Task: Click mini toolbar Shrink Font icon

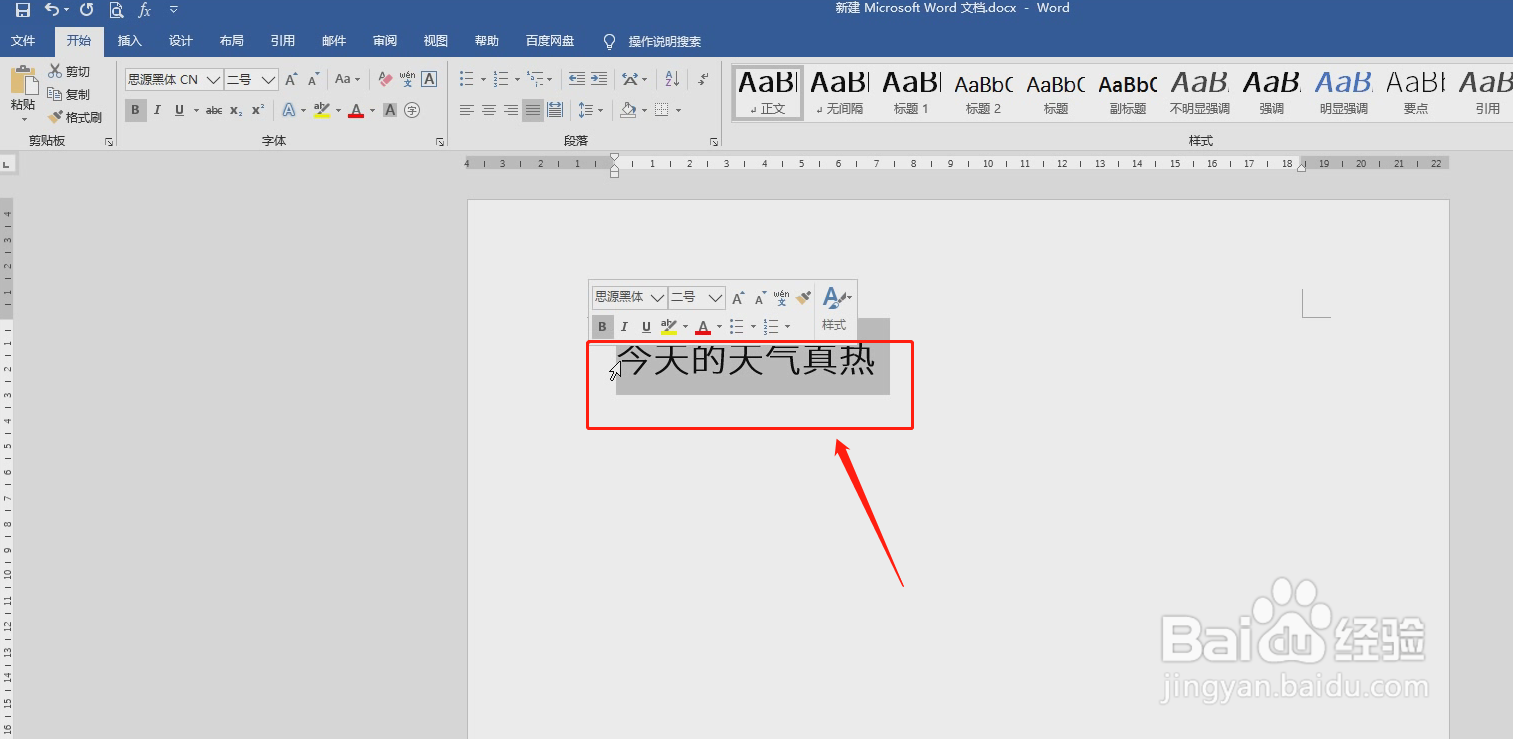Action: [x=760, y=297]
